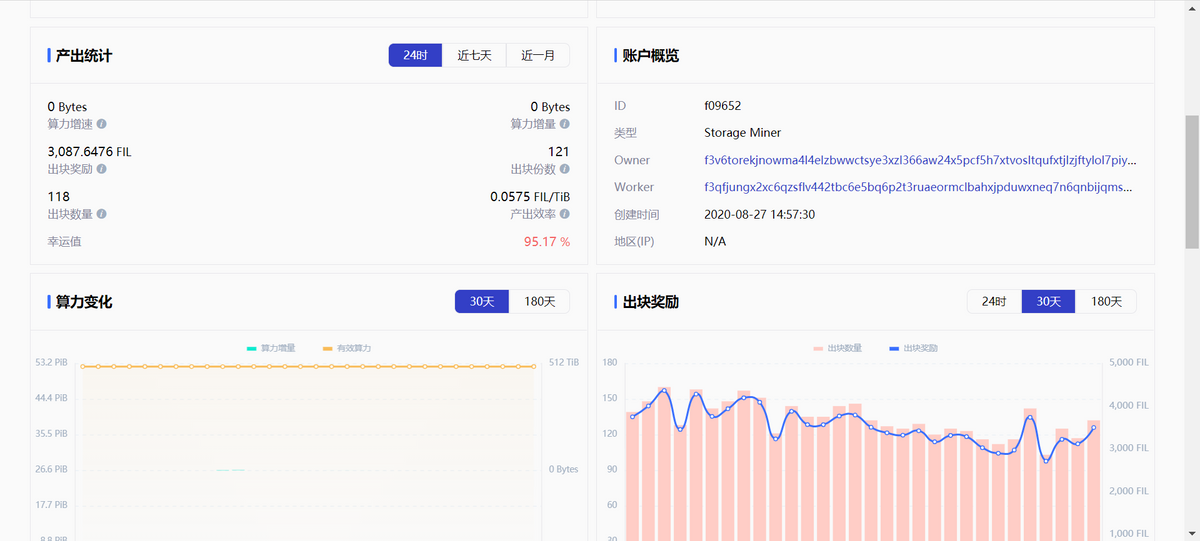Click the info icon beside 算力增量 statistic
The width and height of the screenshot is (1200, 541).
[x=565, y=124]
